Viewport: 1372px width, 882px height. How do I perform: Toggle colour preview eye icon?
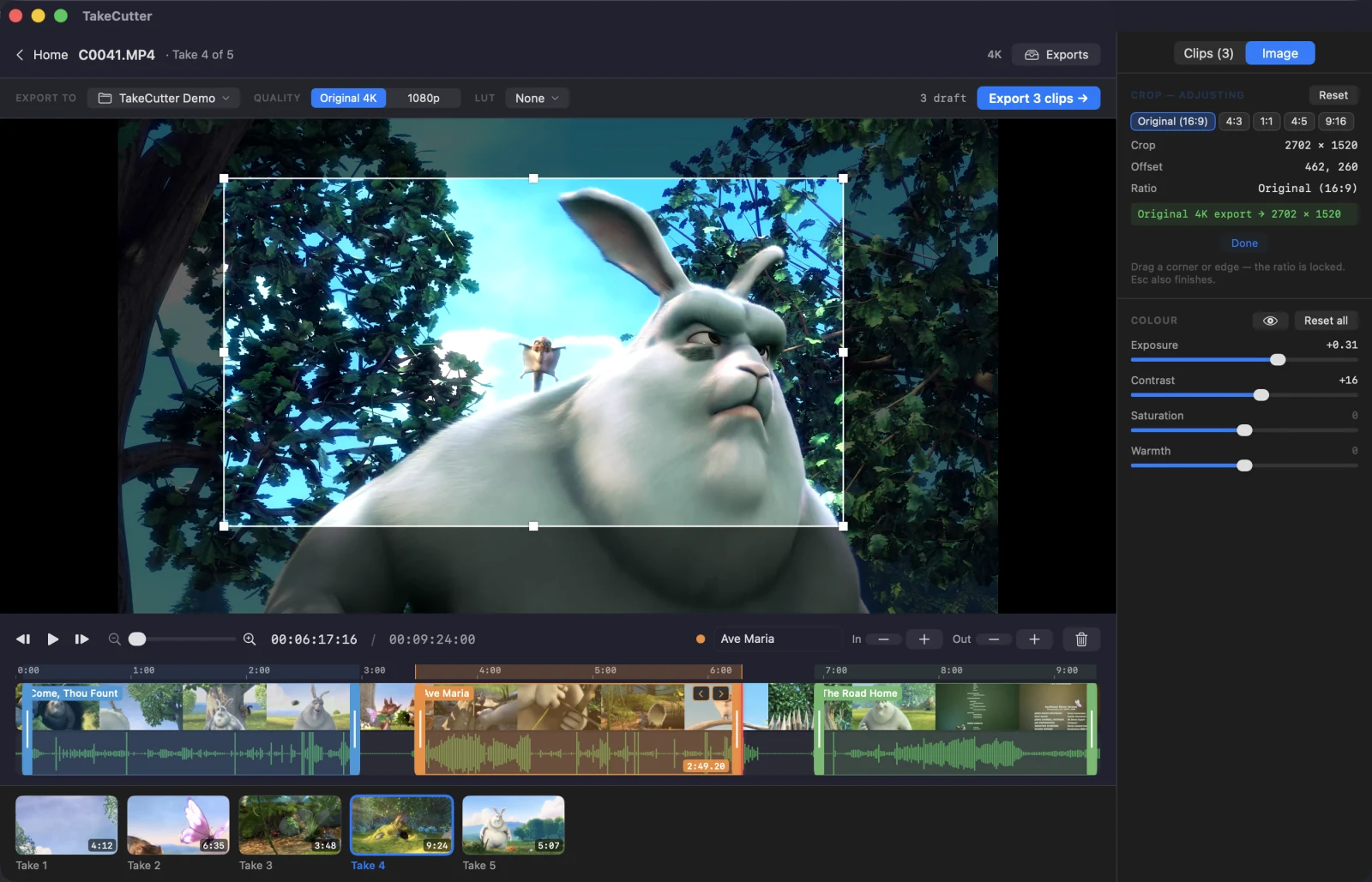click(1271, 321)
